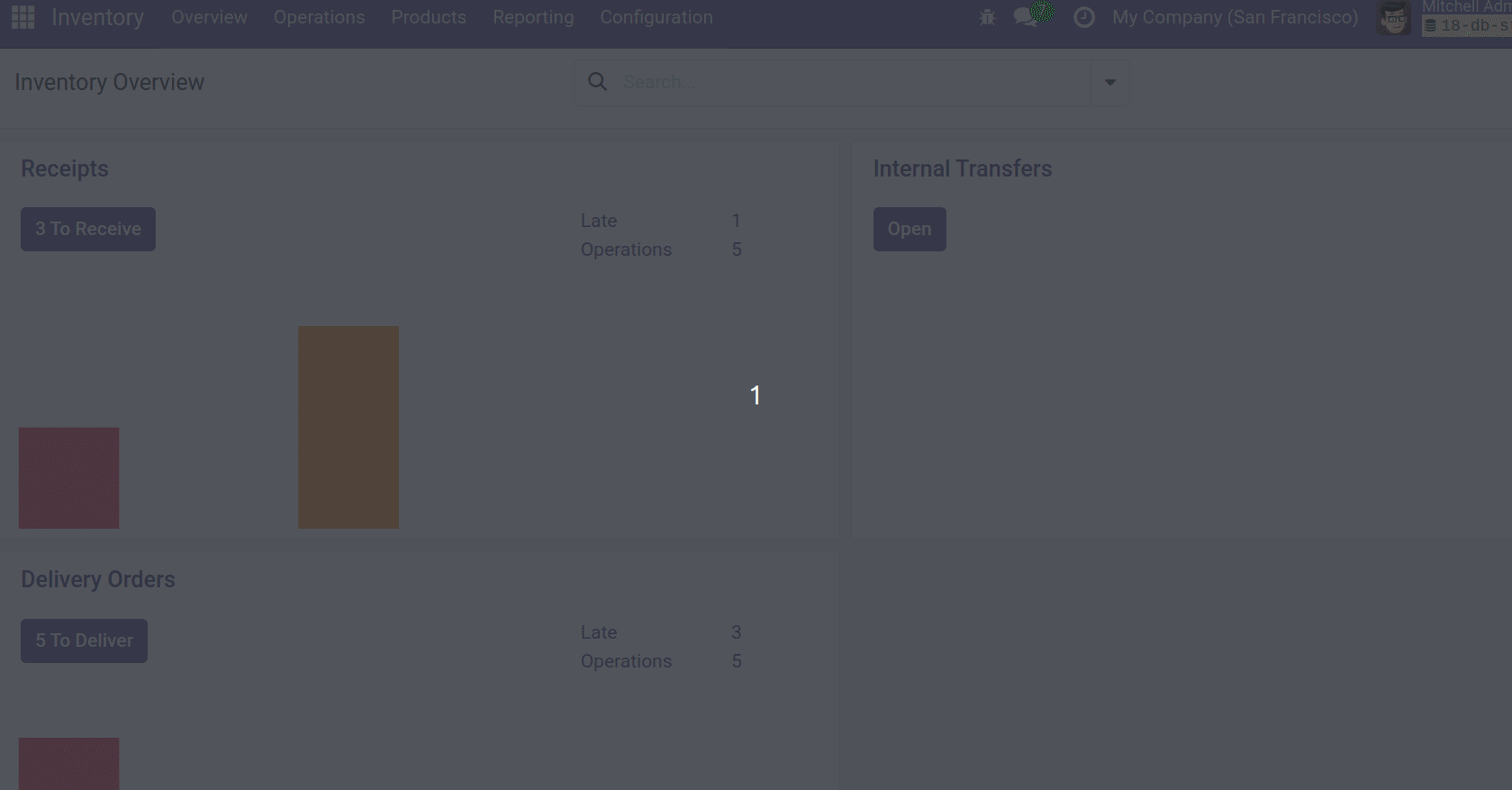The image size is (1512, 790).
Task: Click the bug debug tools icon
Action: click(987, 17)
